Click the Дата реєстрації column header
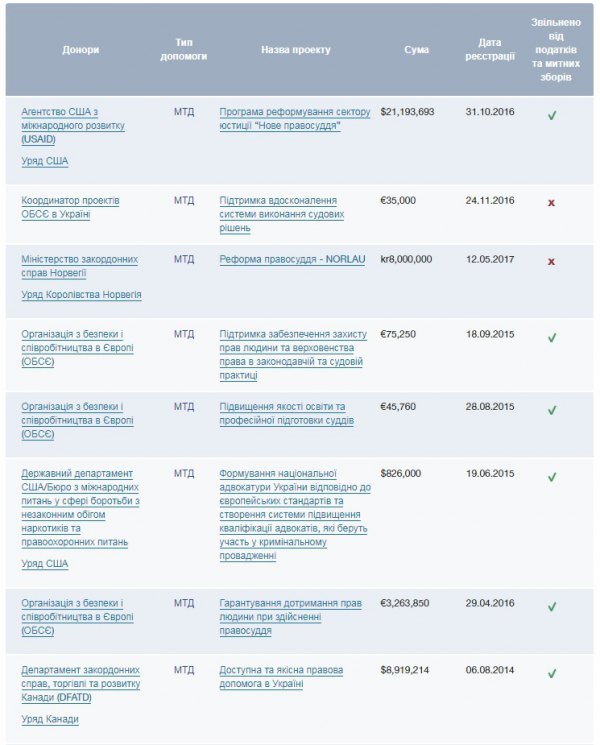The width and height of the screenshot is (600, 745). (490, 50)
